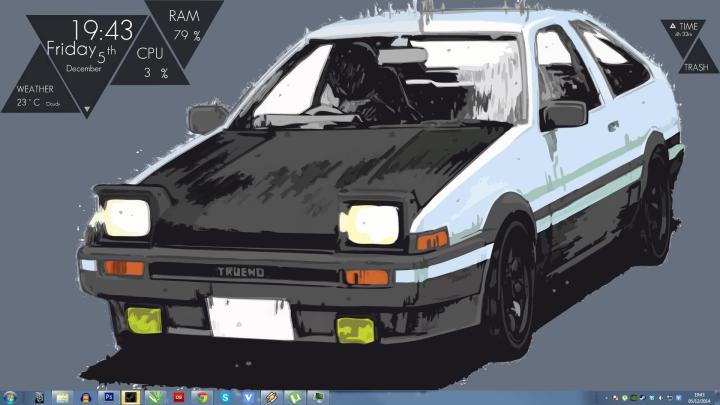Open Steam from the system tray

pyautogui.click(x=642, y=398)
